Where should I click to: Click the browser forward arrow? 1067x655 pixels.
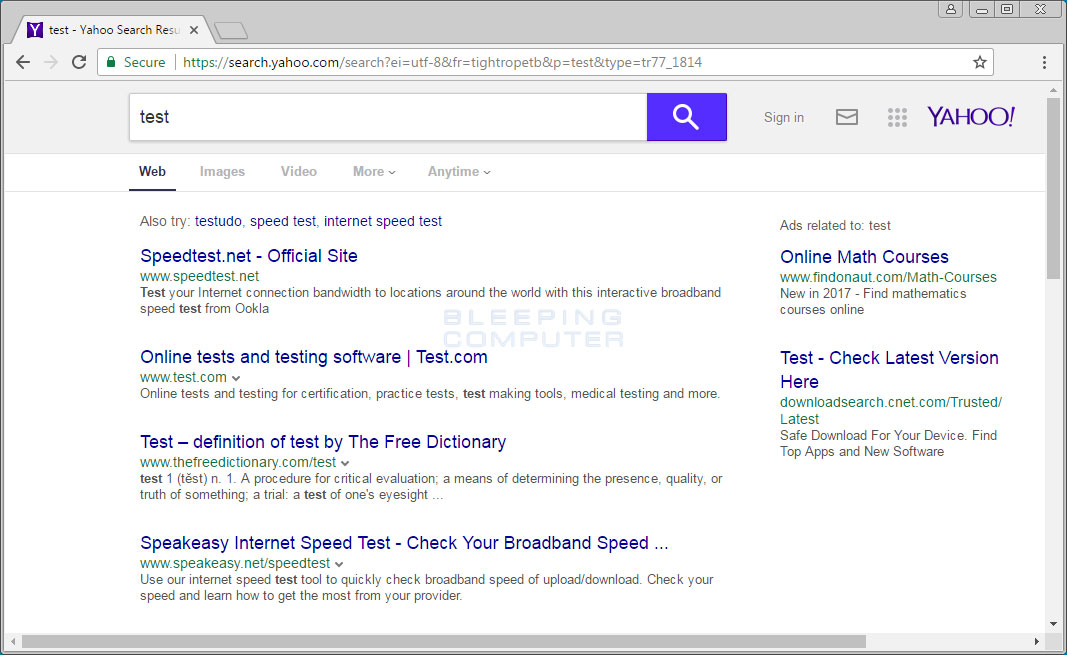51,62
